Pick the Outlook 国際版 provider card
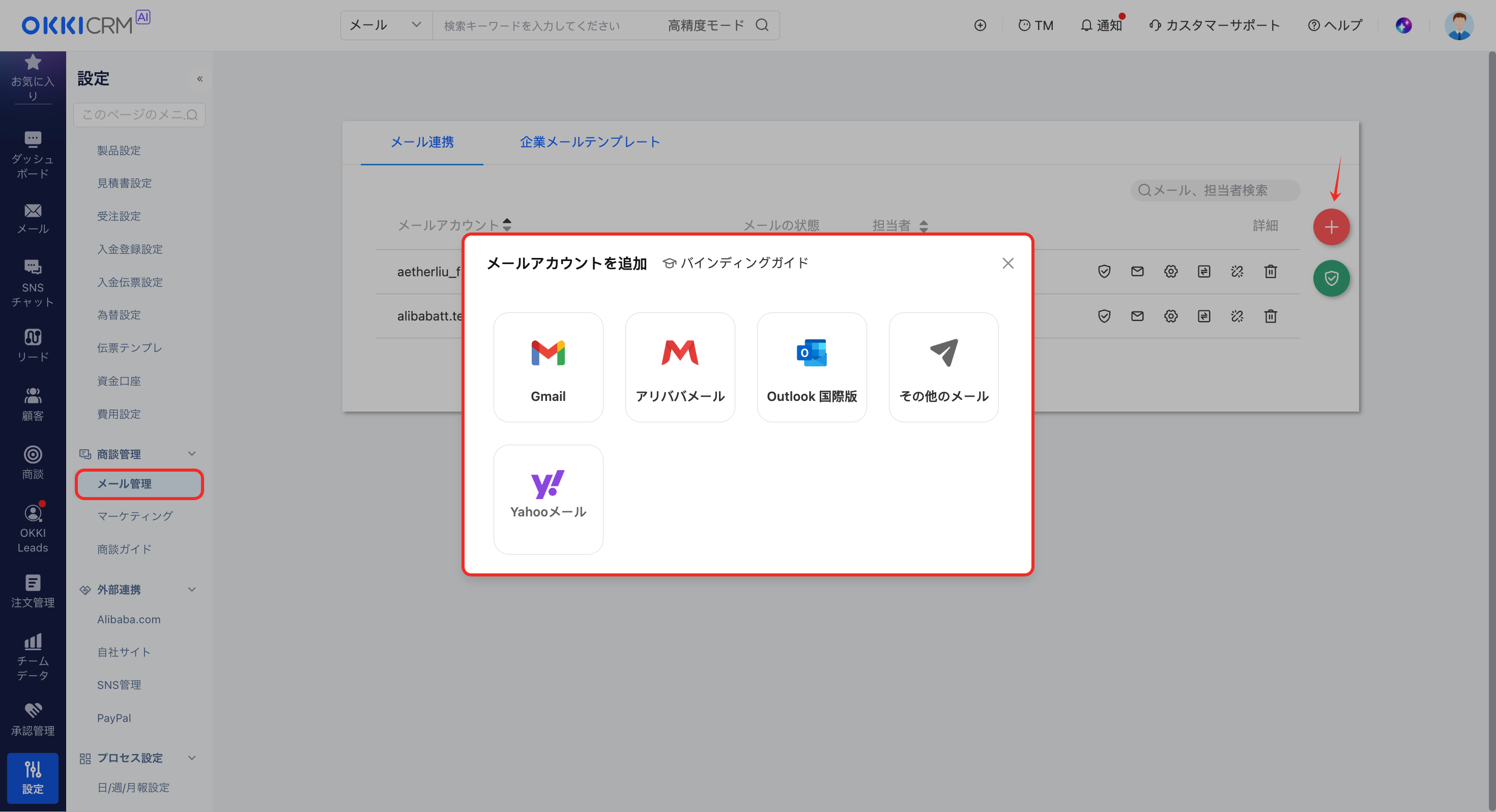Screen dimensions: 1496x812 coord(812,367)
